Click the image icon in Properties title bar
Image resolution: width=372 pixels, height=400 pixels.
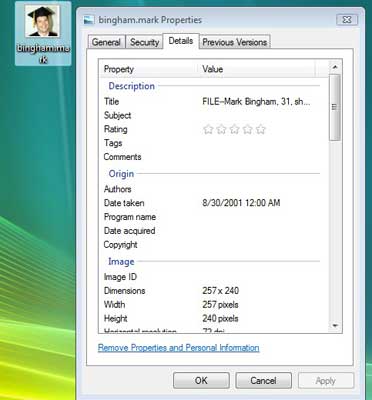(89, 20)
